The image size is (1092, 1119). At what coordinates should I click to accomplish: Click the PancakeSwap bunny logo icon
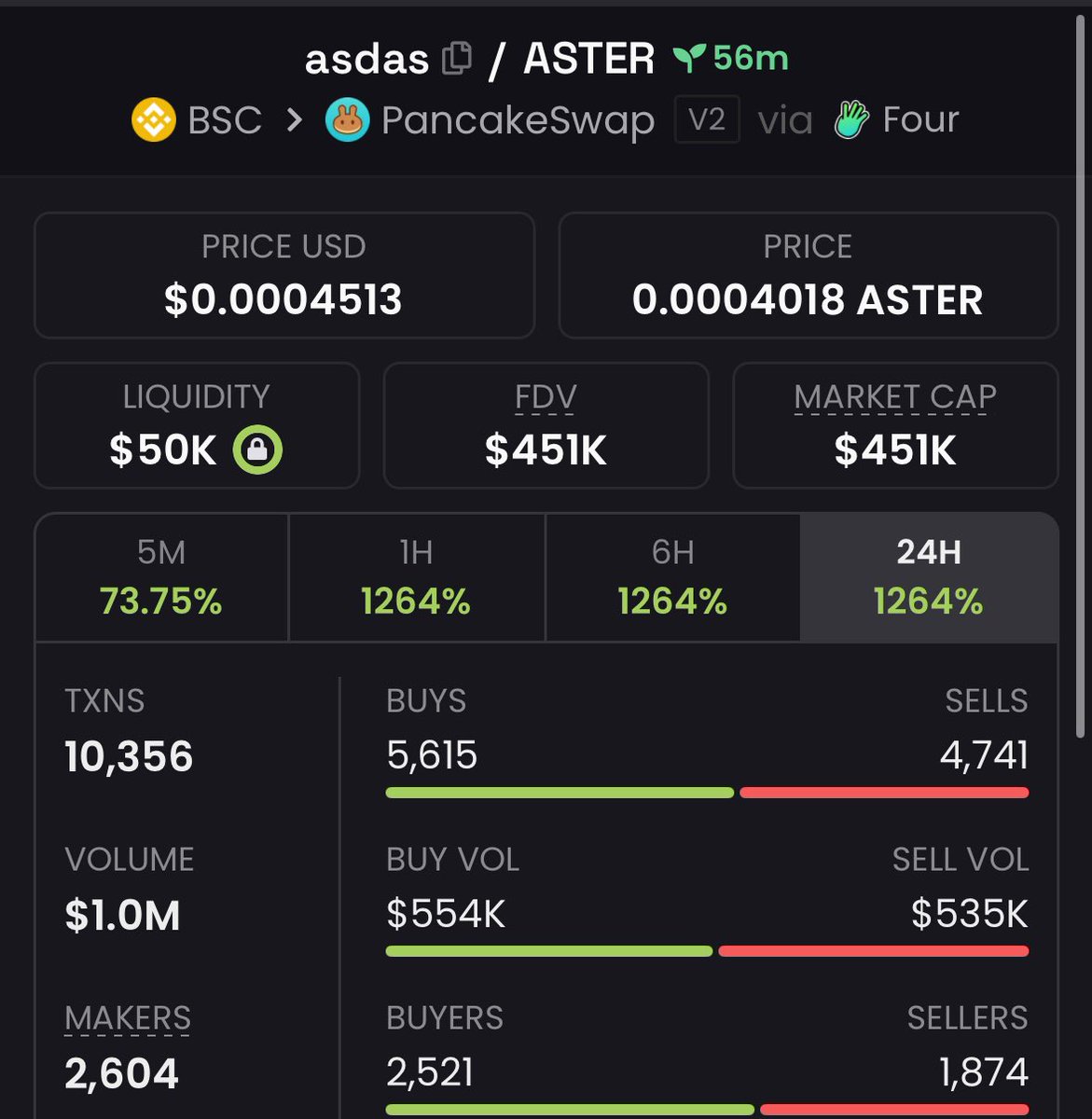point(347,120)
